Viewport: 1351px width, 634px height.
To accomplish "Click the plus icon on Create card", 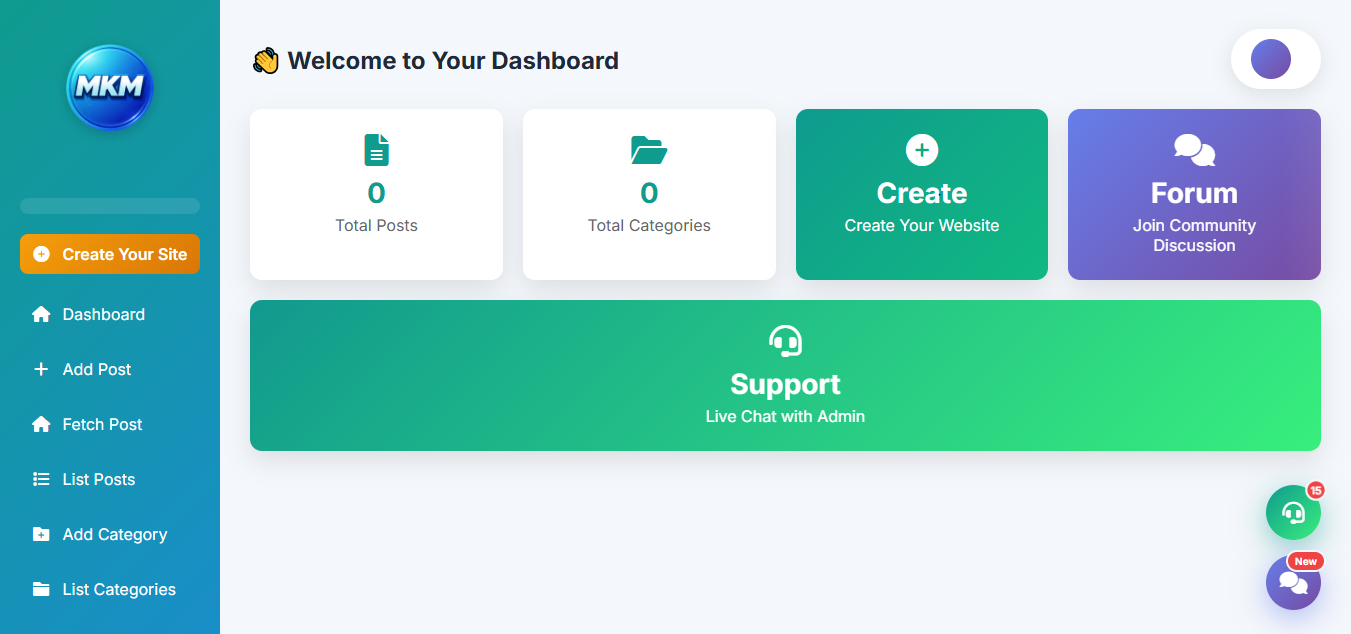I will (922, 150).
